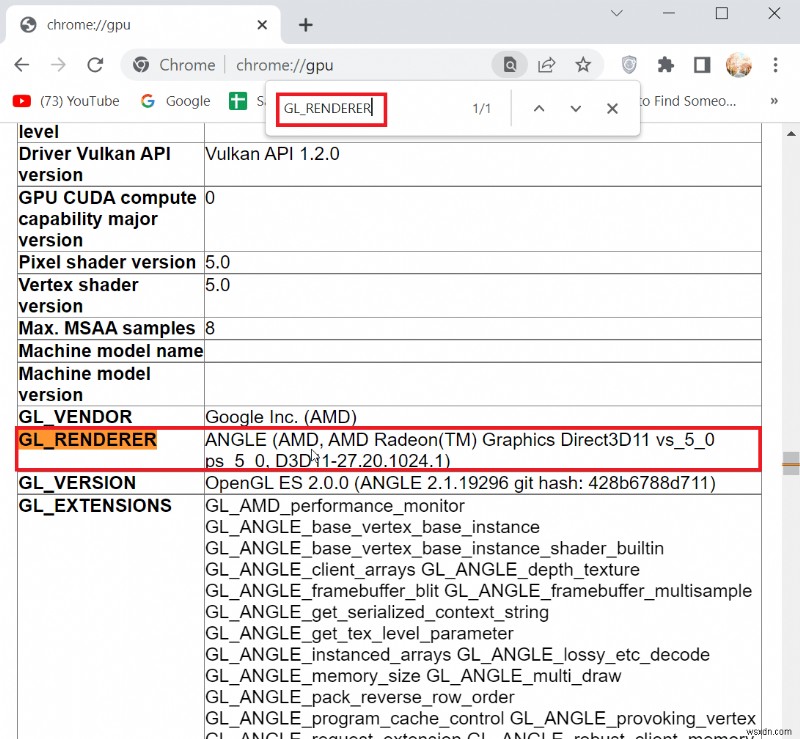
Task: Go back to the previous page
Action: pyautogui.click(x=22, y=65)
